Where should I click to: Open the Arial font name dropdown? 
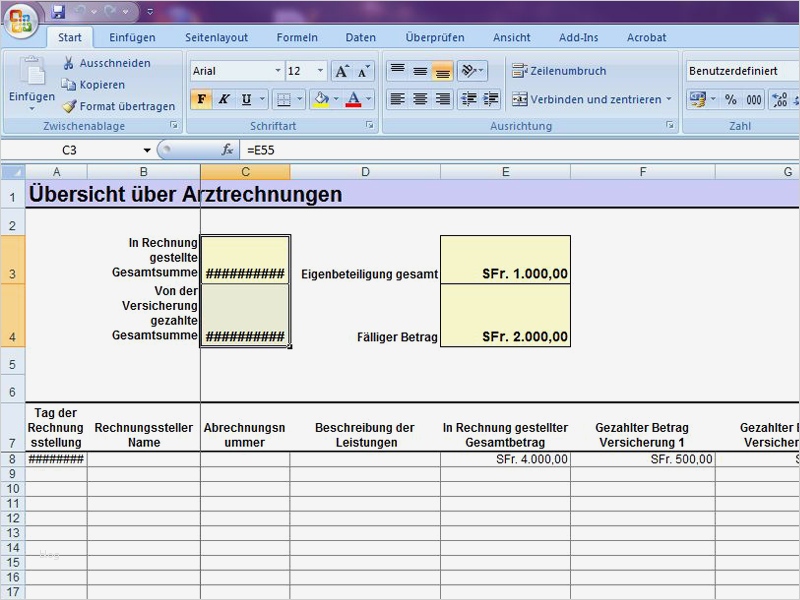click(277, 70)
